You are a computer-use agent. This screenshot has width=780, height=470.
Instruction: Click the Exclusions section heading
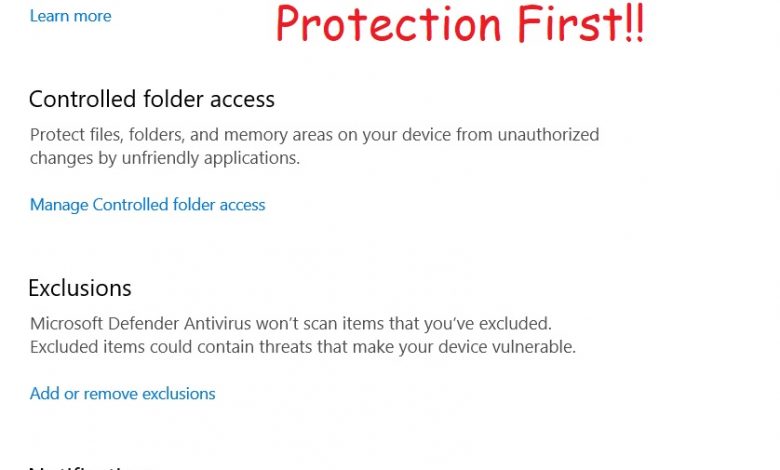click(80, 288)
